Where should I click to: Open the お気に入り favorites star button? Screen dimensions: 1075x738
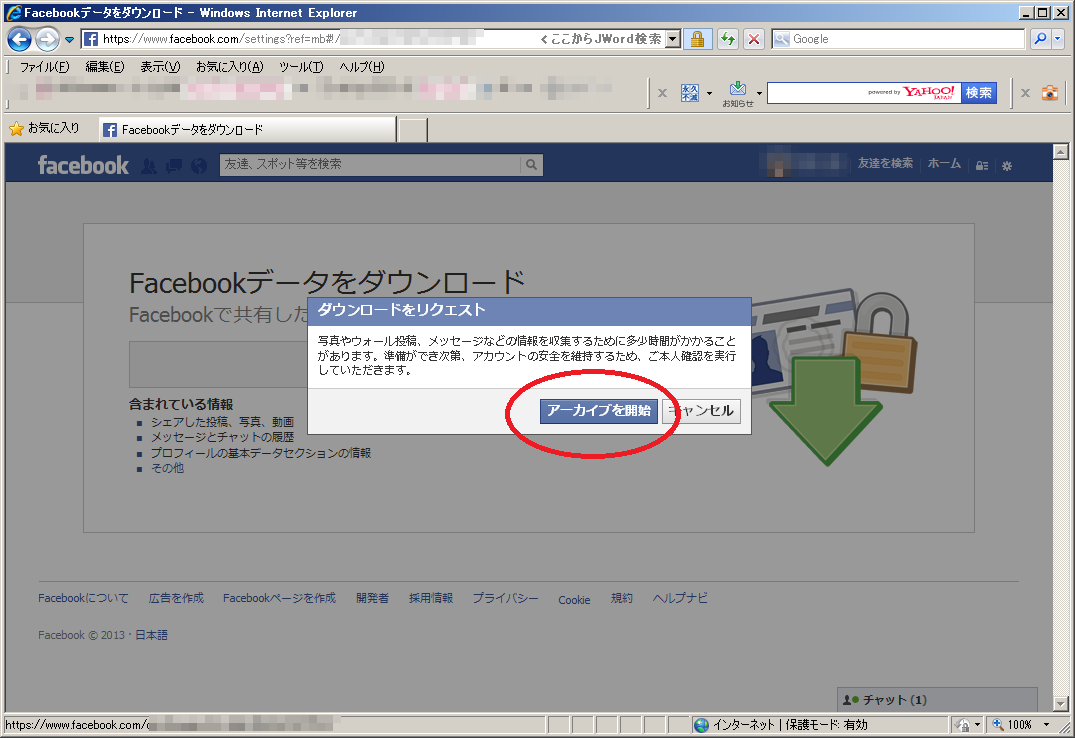coord(45,128)
